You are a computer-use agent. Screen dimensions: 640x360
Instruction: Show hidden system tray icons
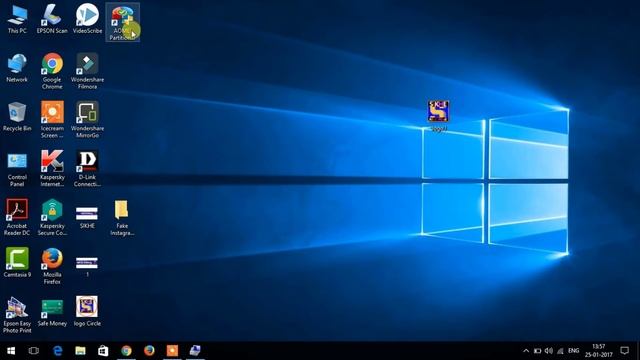click(526, 351)
